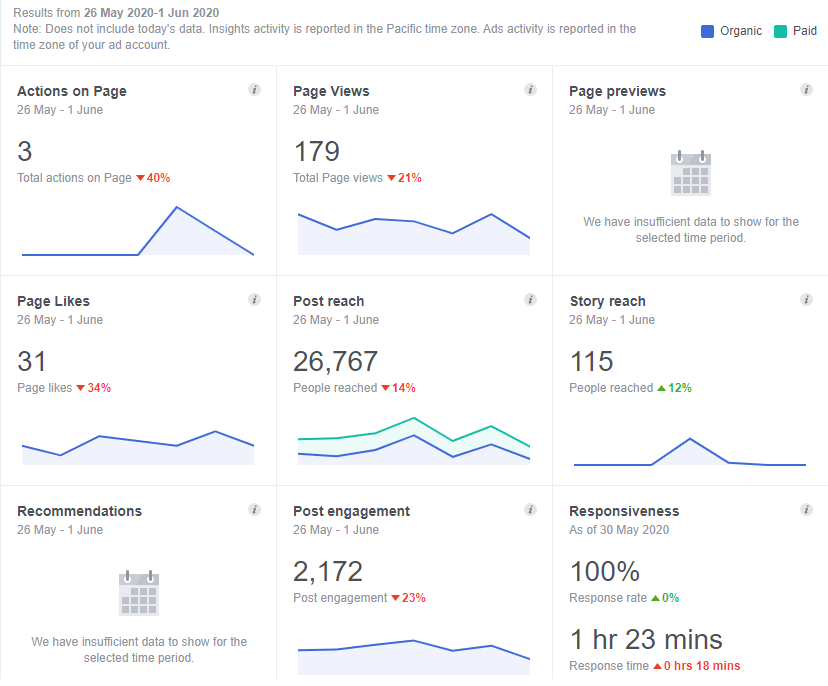Click the calendar icon in Recommendations card
The width and height of the screenshot is (828, 686).
[138, 593]
